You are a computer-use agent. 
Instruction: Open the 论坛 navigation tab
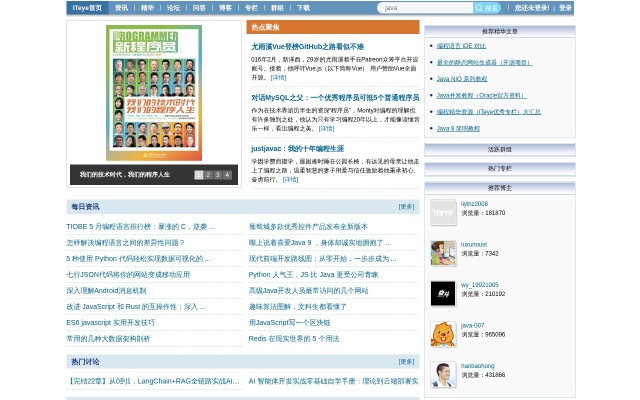[x=173, y=8]
